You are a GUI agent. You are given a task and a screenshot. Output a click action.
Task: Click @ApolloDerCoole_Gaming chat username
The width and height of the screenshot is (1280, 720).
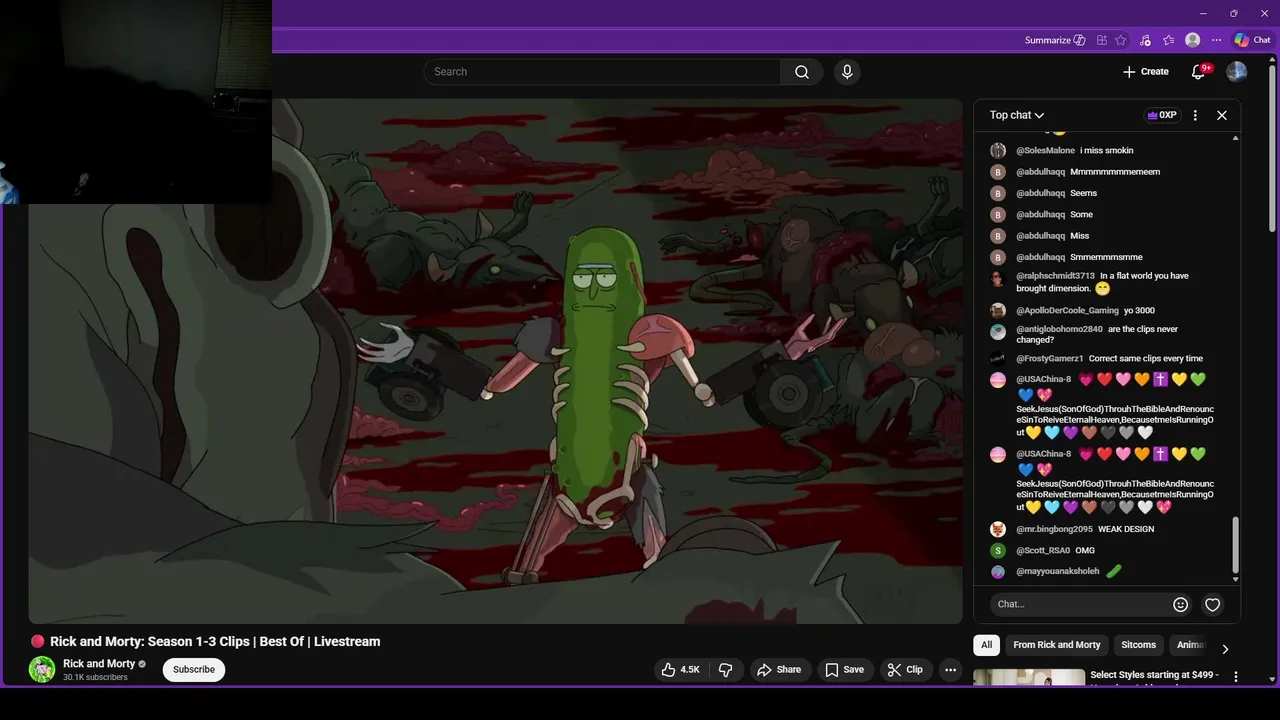(1067, 311)
